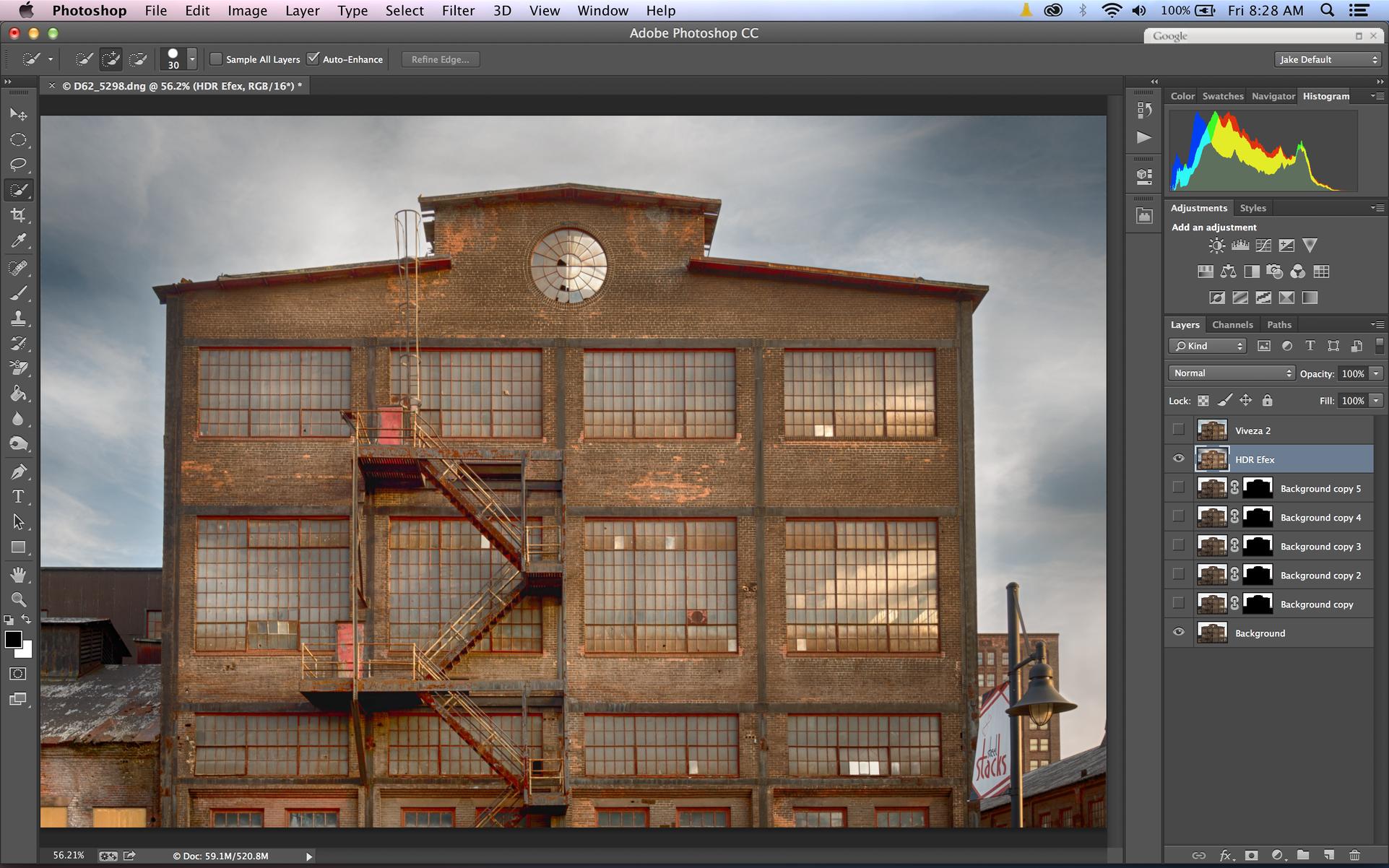This screenshot has height=868, width=1389.
Task: Select the Clone Stamp tool
Action: pos(18,318)
